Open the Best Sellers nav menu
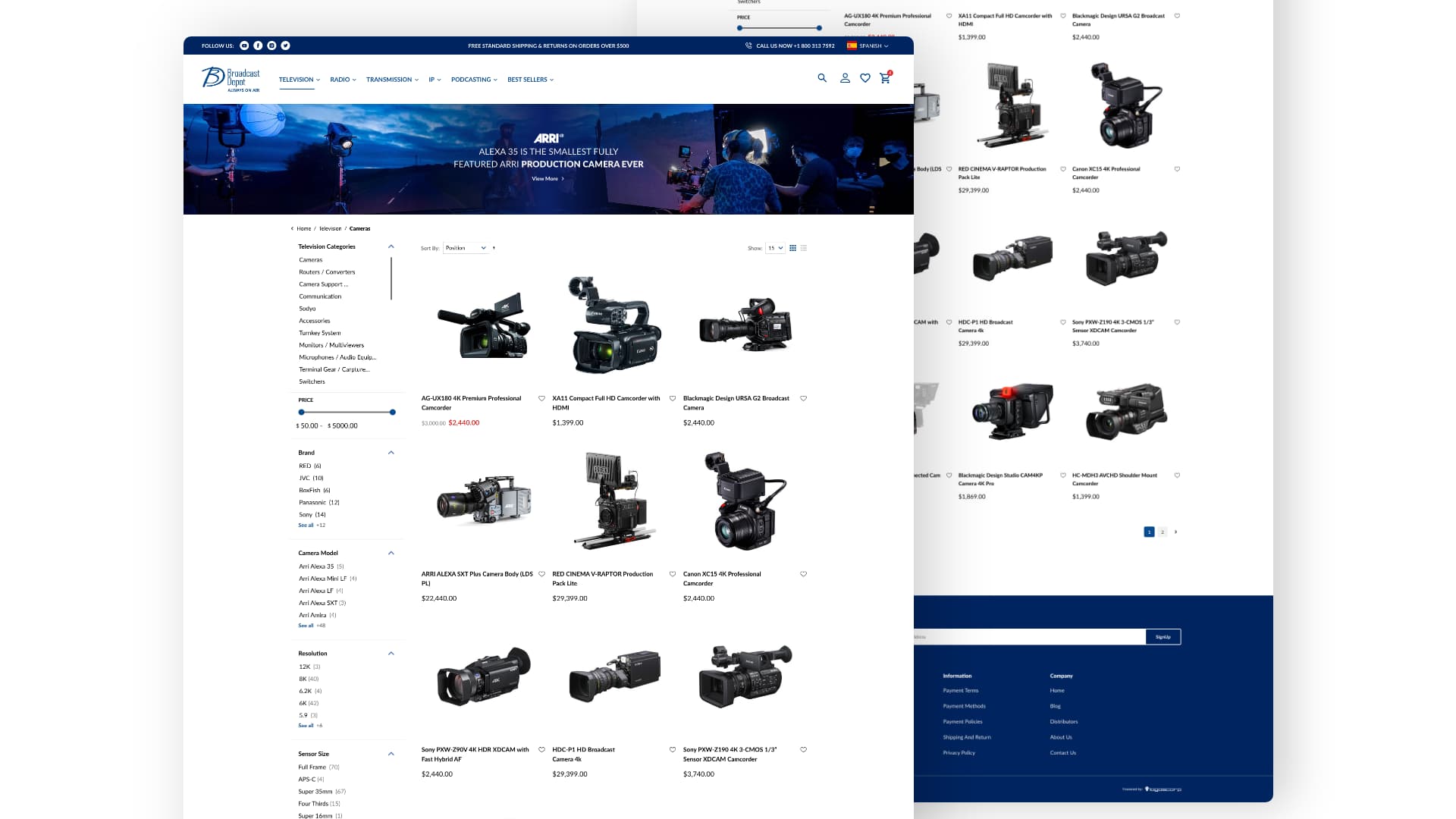 point(530,80)
